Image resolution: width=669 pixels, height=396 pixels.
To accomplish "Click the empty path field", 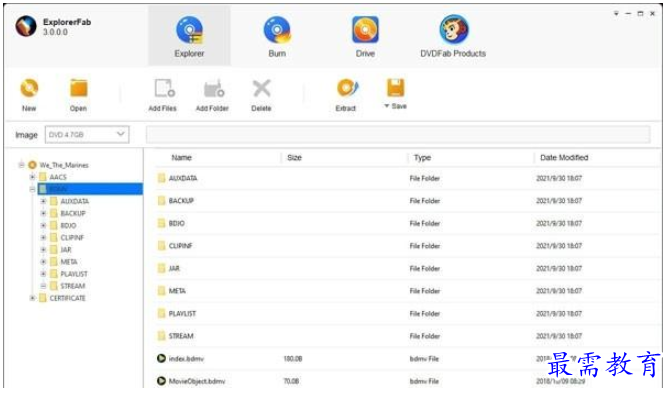I will click(398, 134).
